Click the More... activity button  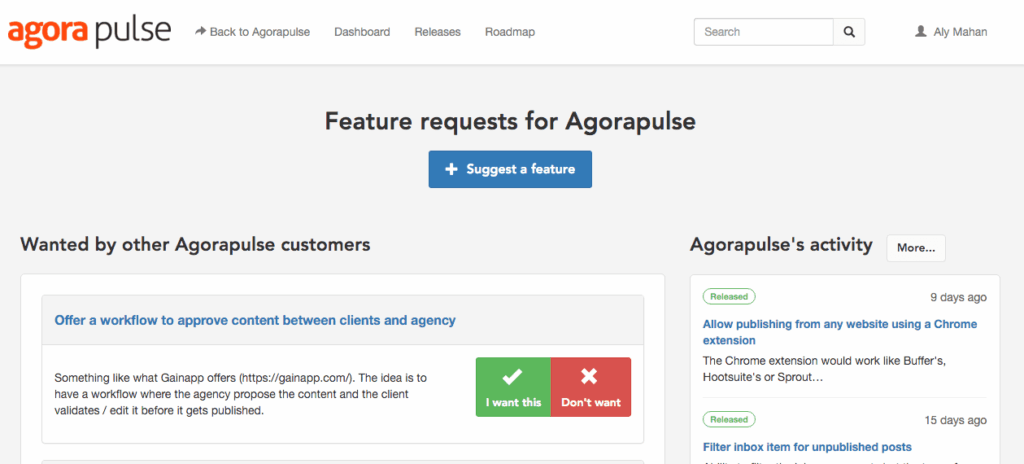915,248
